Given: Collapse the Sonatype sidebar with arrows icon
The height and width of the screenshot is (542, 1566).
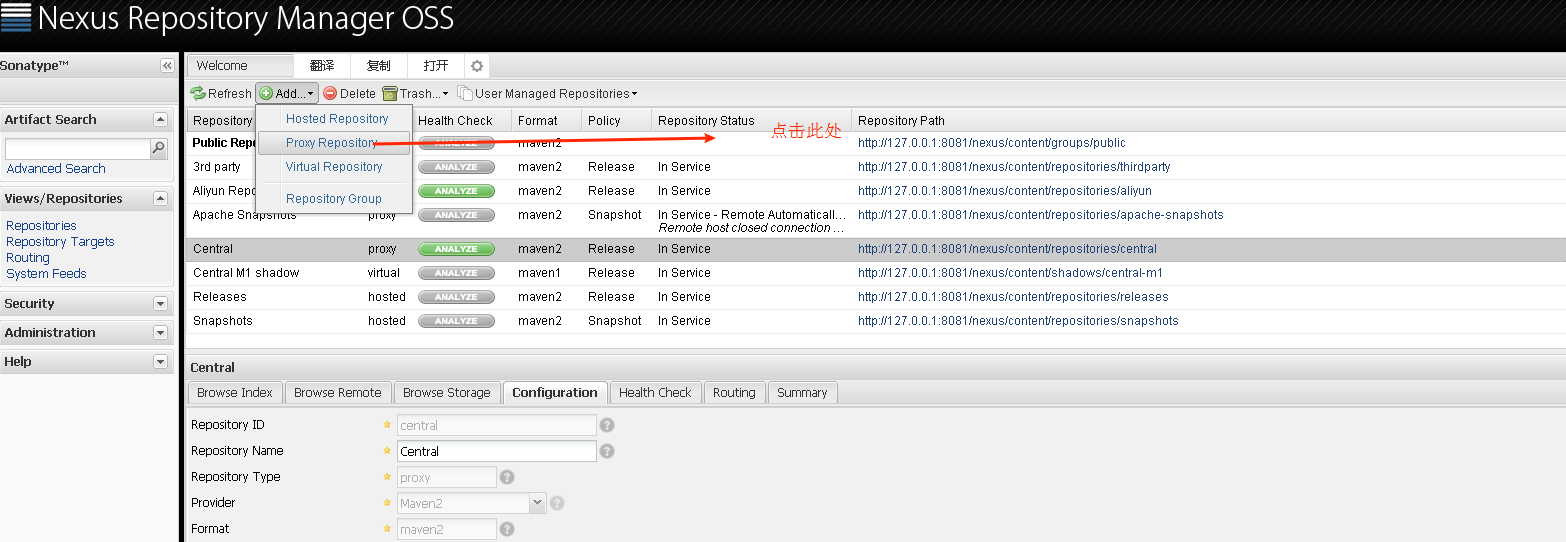Looking at the screenshot, I should point(167,66).
